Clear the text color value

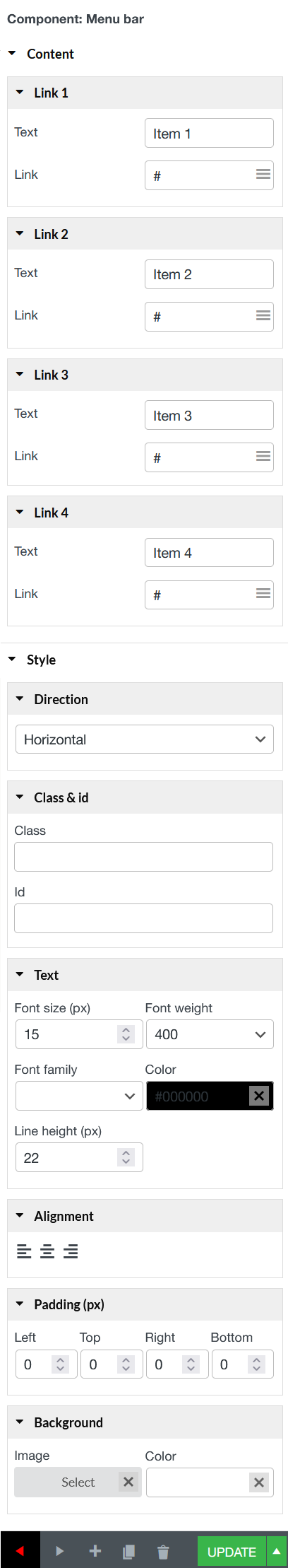pos(259,1096)
